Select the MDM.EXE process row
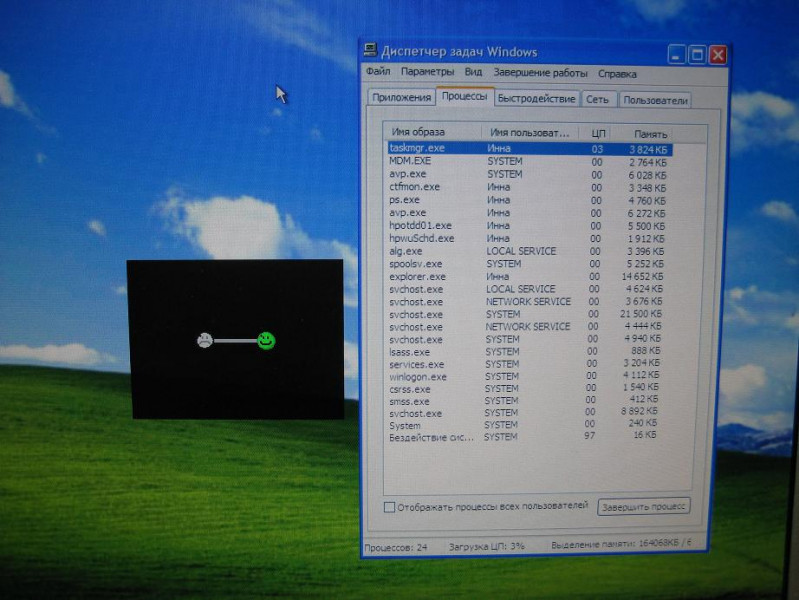Image resolution: width=799 pixels, height=600 pixels. tap(529, 161)
